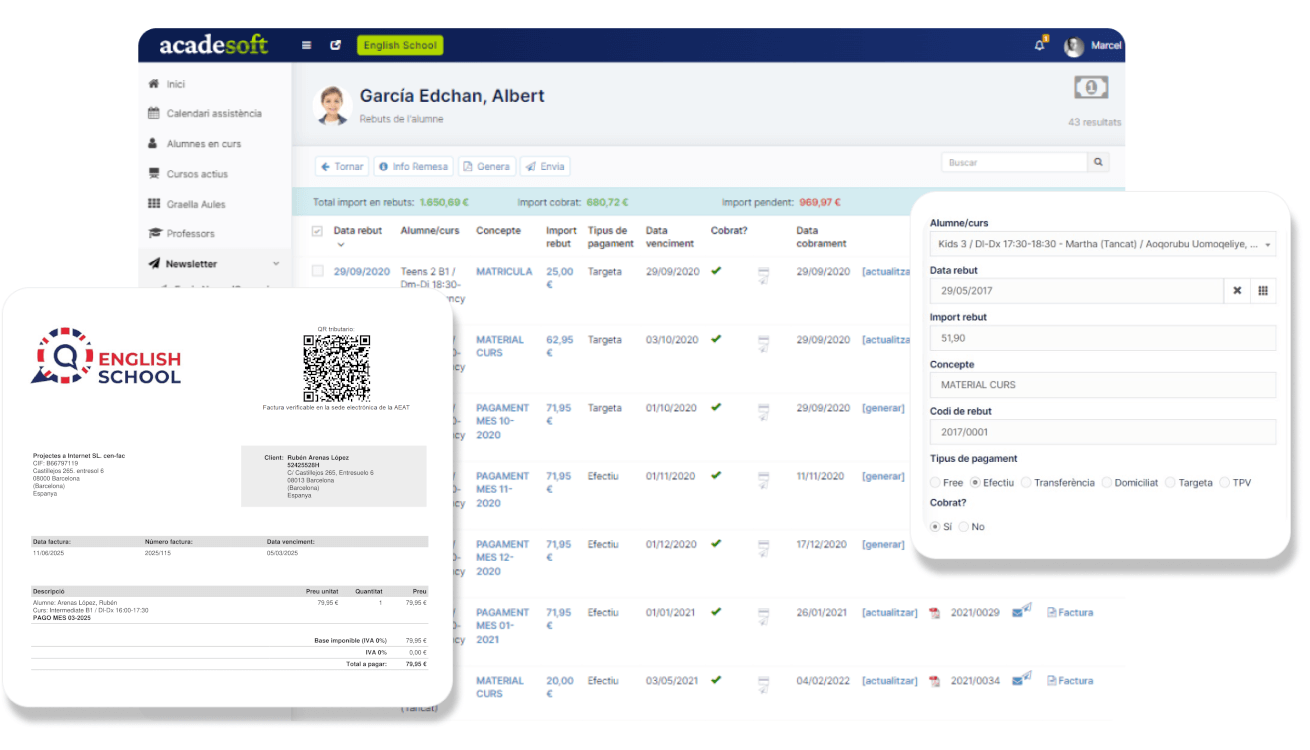Focus the Buscar search field
Image resolution: width=1310 pixels, height=750 pixels.
click(x=1014, y=162)
